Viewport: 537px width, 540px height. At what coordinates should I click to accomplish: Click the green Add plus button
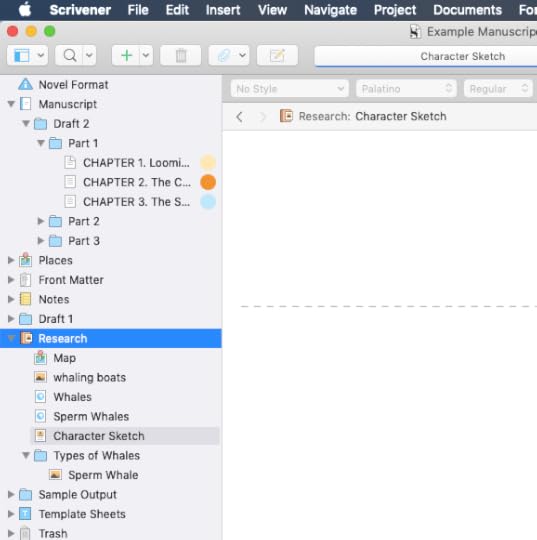[x=127, y=55]
